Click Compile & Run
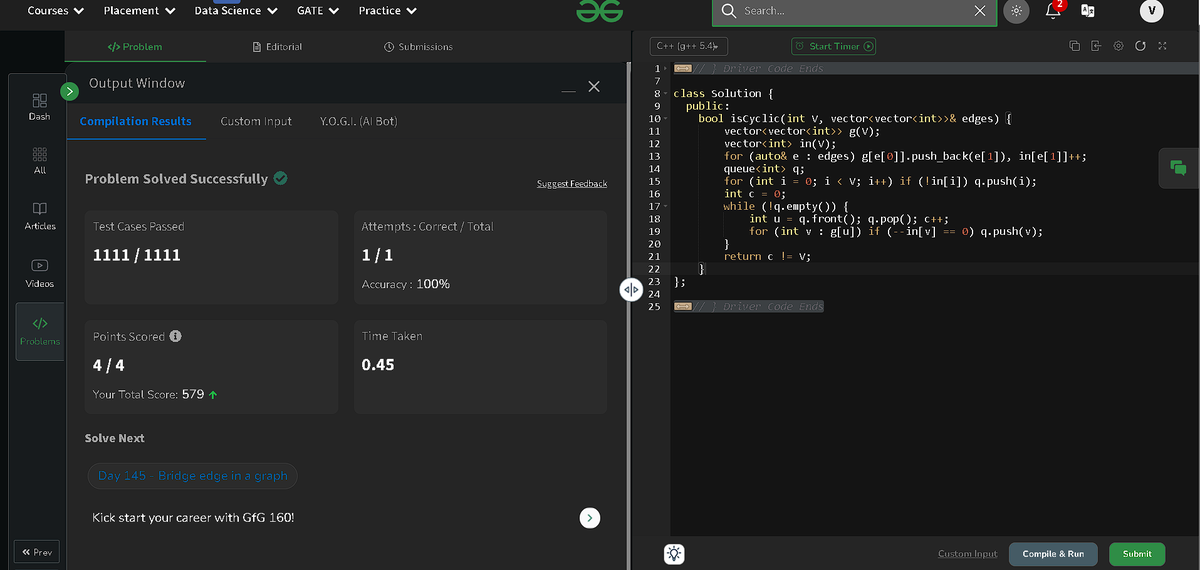The width and height of the screenshot is (1200, 570). pyautogui.click(x=1053, y=553)
